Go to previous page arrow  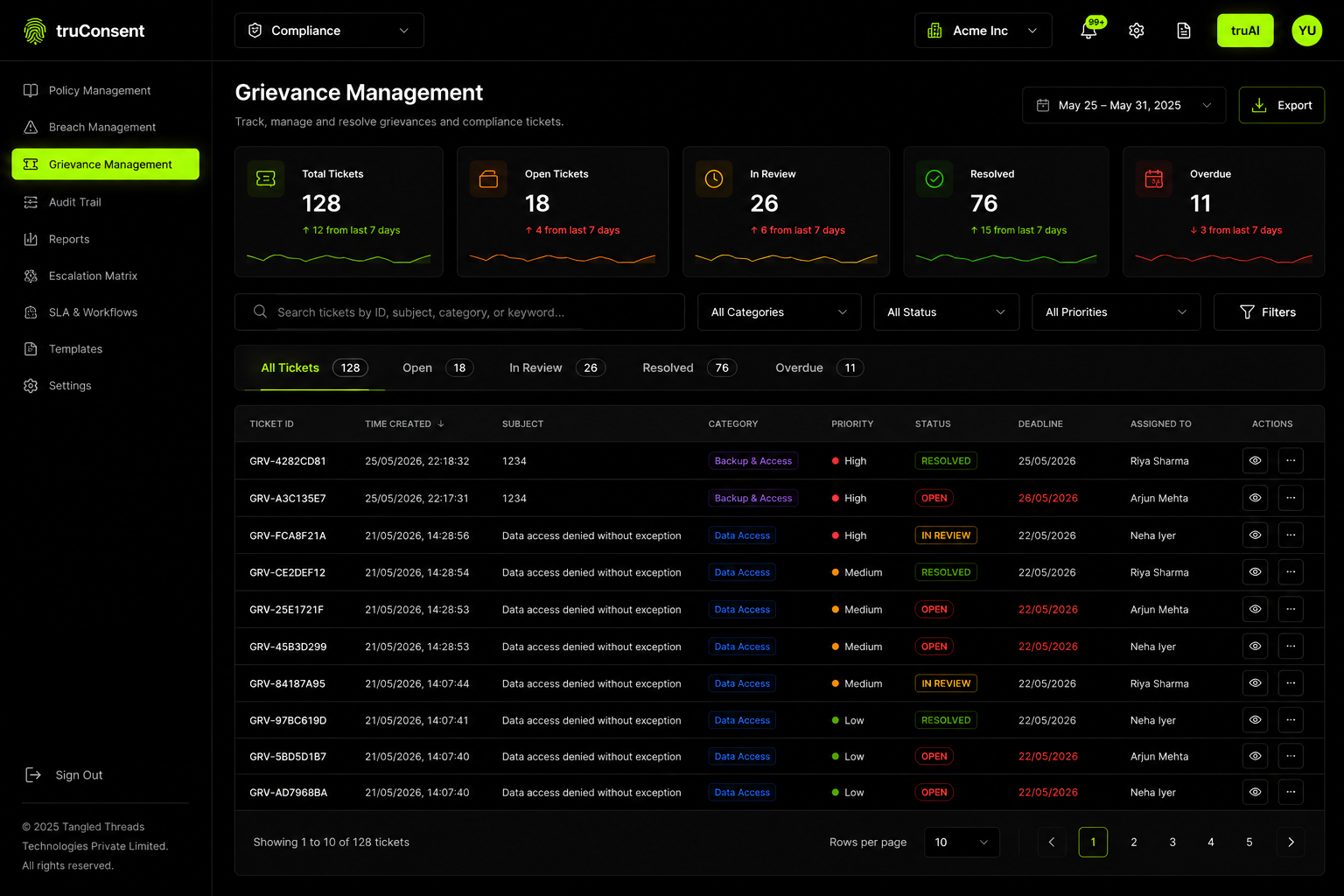(1052, 842)
